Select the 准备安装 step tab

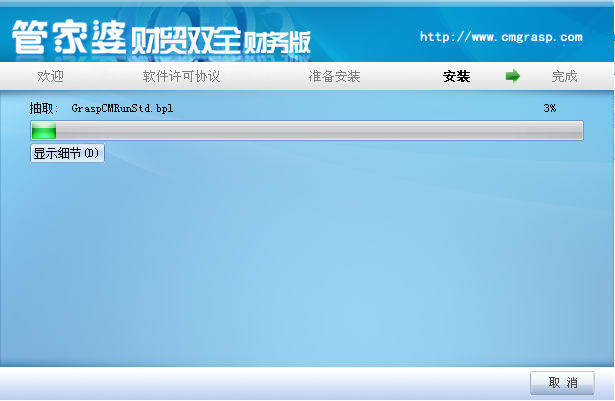(x=334, y=76)
